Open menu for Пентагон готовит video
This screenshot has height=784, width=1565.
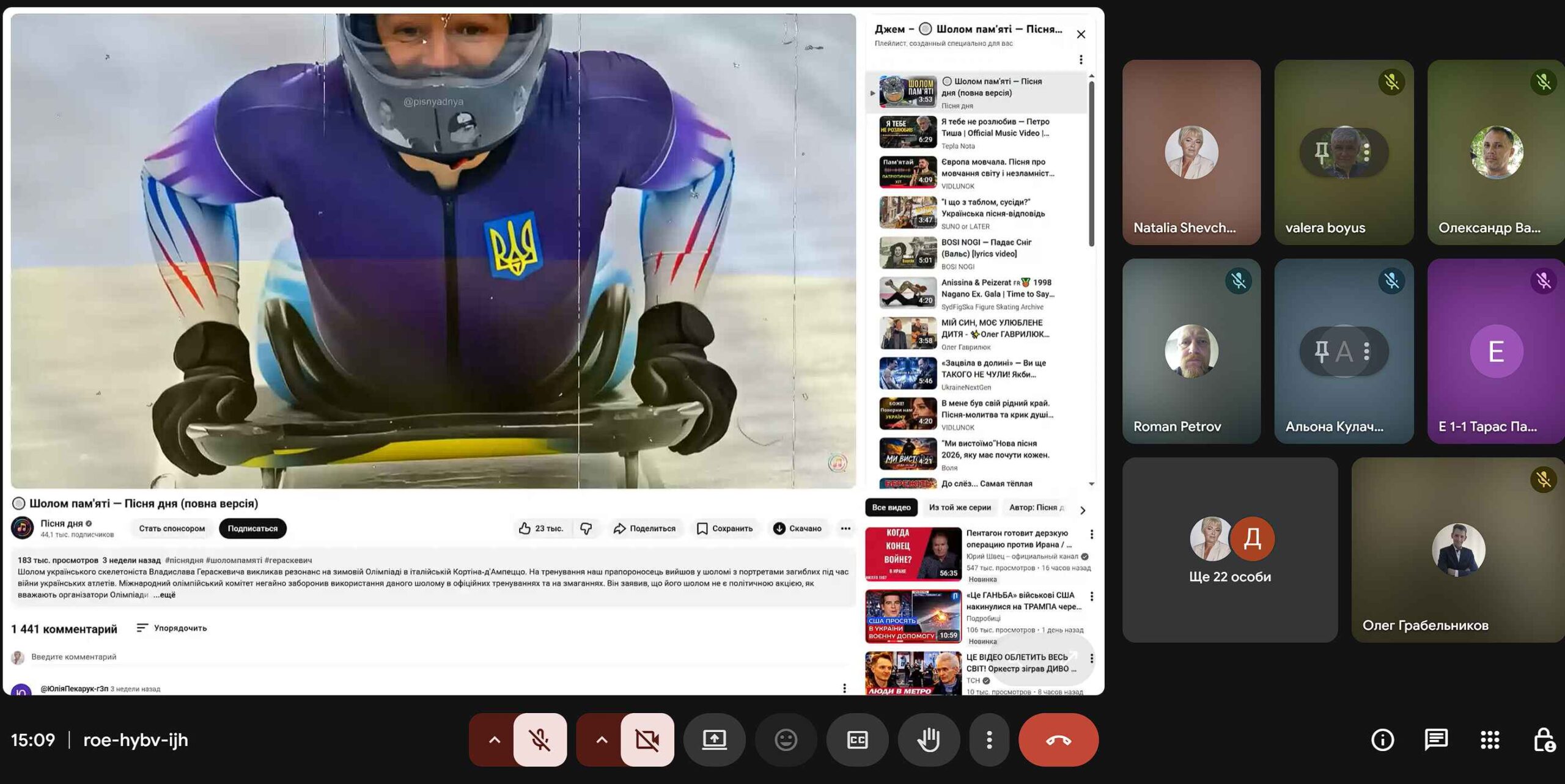(1092, 534)
